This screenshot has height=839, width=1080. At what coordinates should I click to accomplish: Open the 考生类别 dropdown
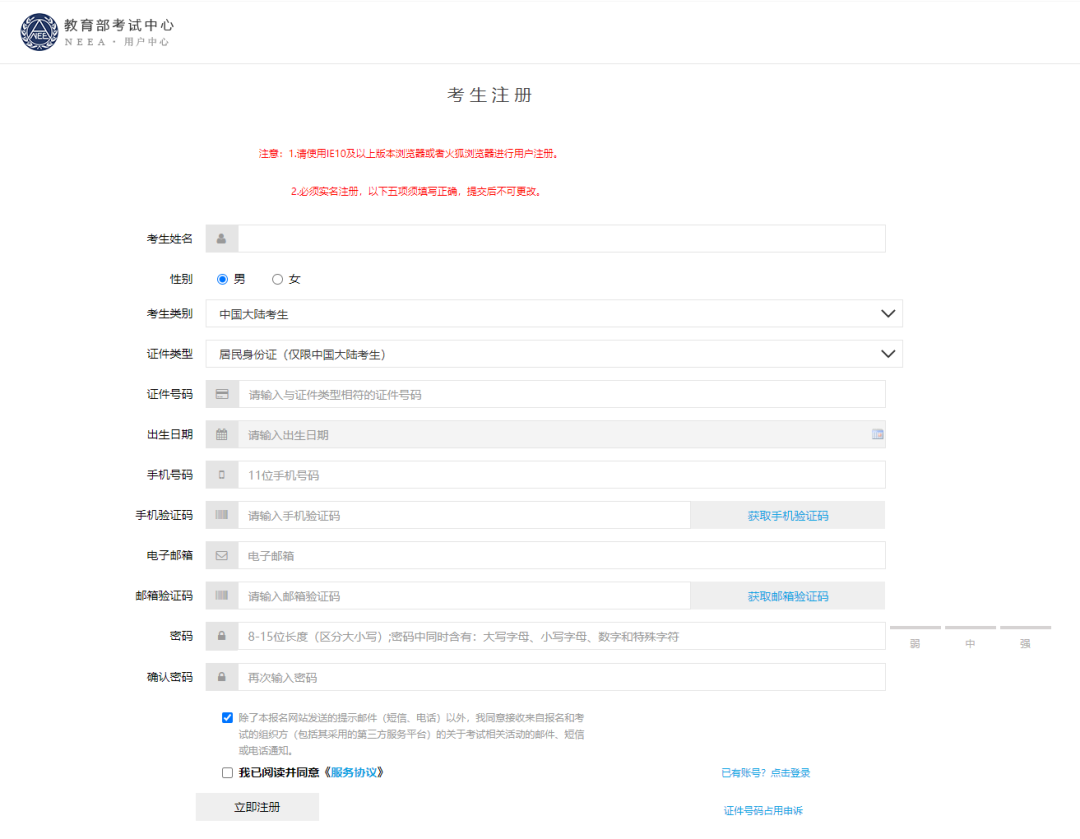click(887, 313)
